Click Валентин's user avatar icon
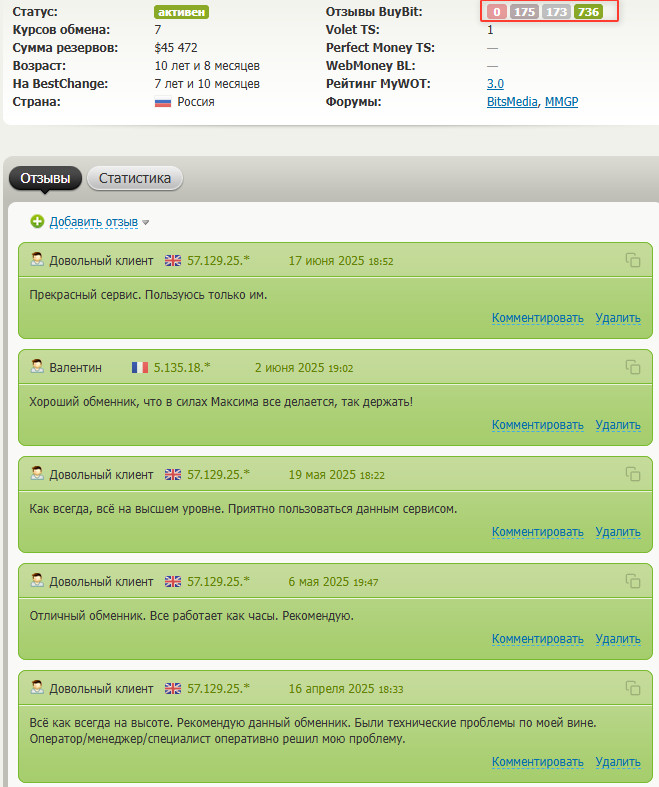Screen dimensions: 659x787 click(x=37, y=367)
